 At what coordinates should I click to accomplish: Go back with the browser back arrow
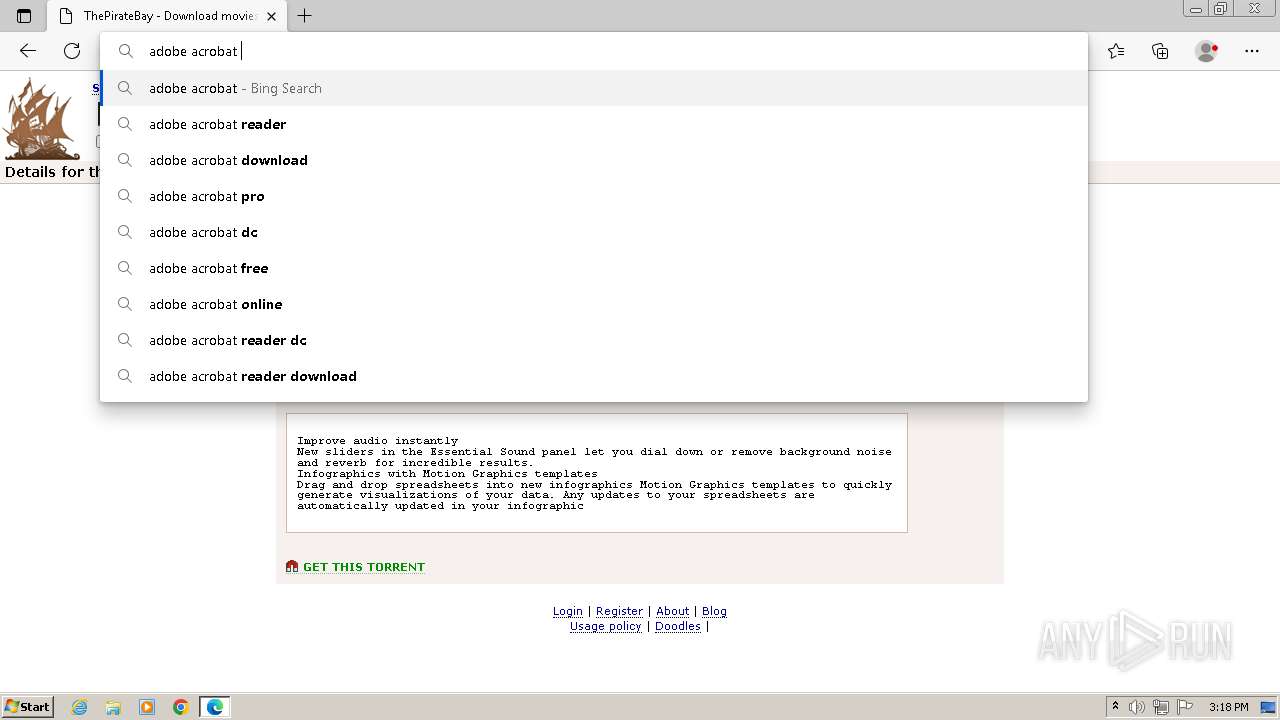[28, 51]
